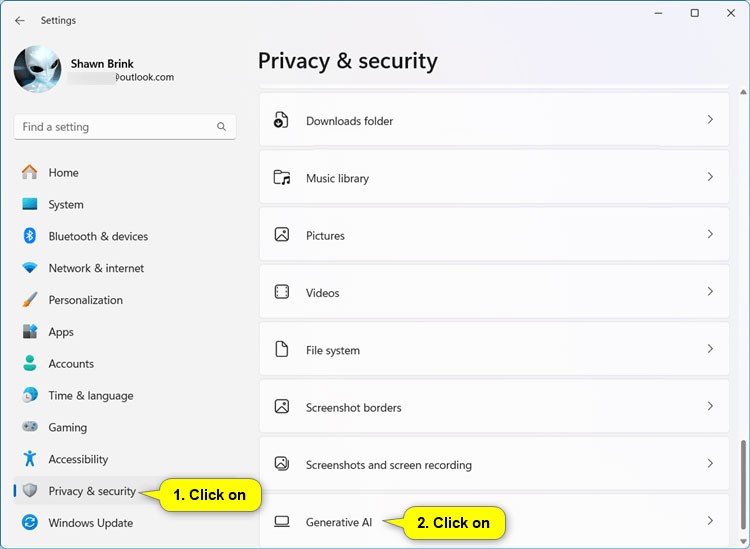Expand the Downloads folder chevron
750x549 pixels.
[710, 120]
